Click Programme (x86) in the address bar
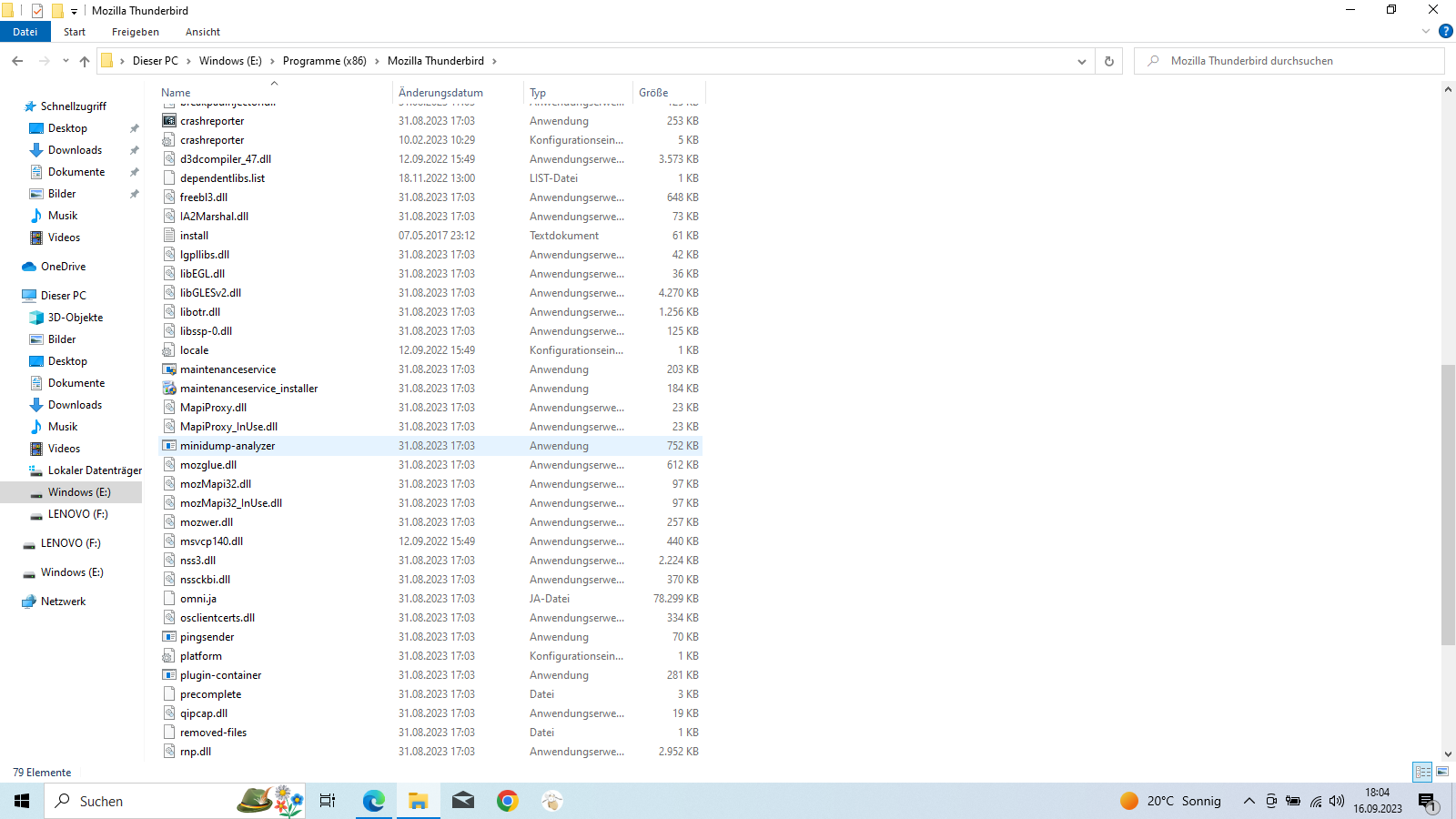 click(325, 61)
